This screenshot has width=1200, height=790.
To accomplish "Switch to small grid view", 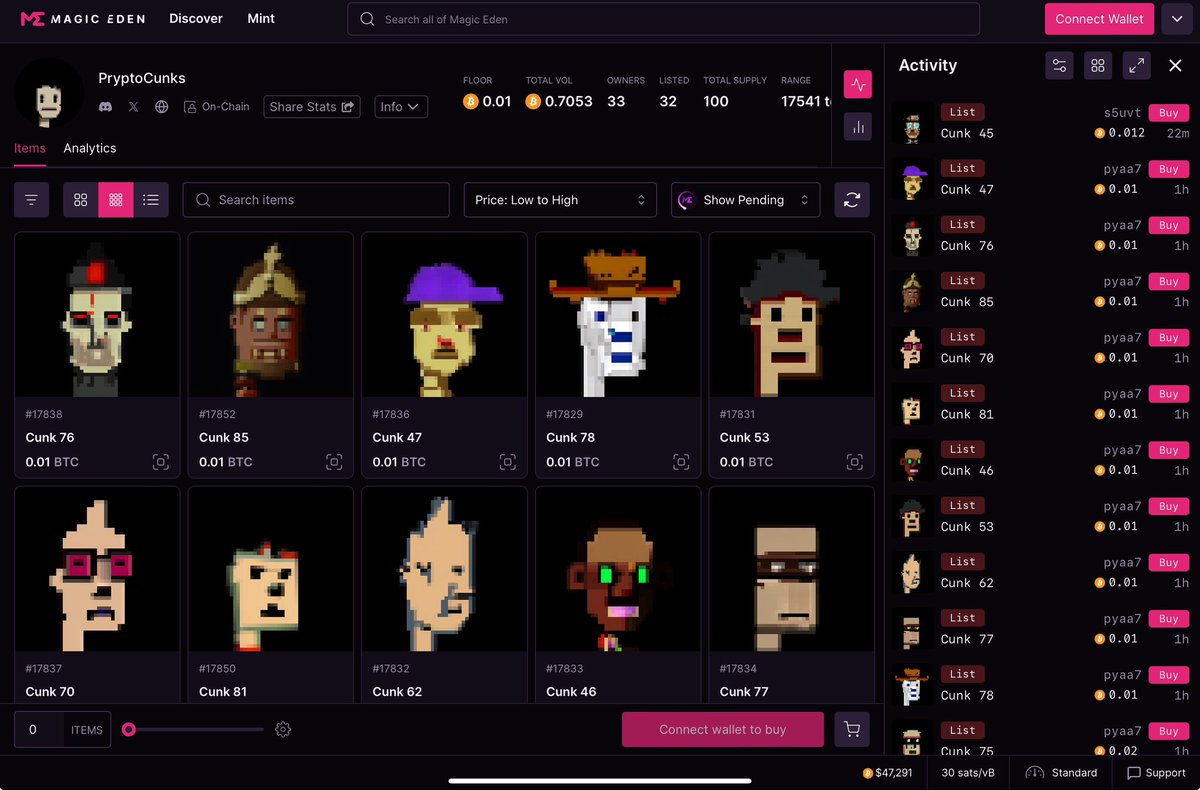I will point(116,200).
